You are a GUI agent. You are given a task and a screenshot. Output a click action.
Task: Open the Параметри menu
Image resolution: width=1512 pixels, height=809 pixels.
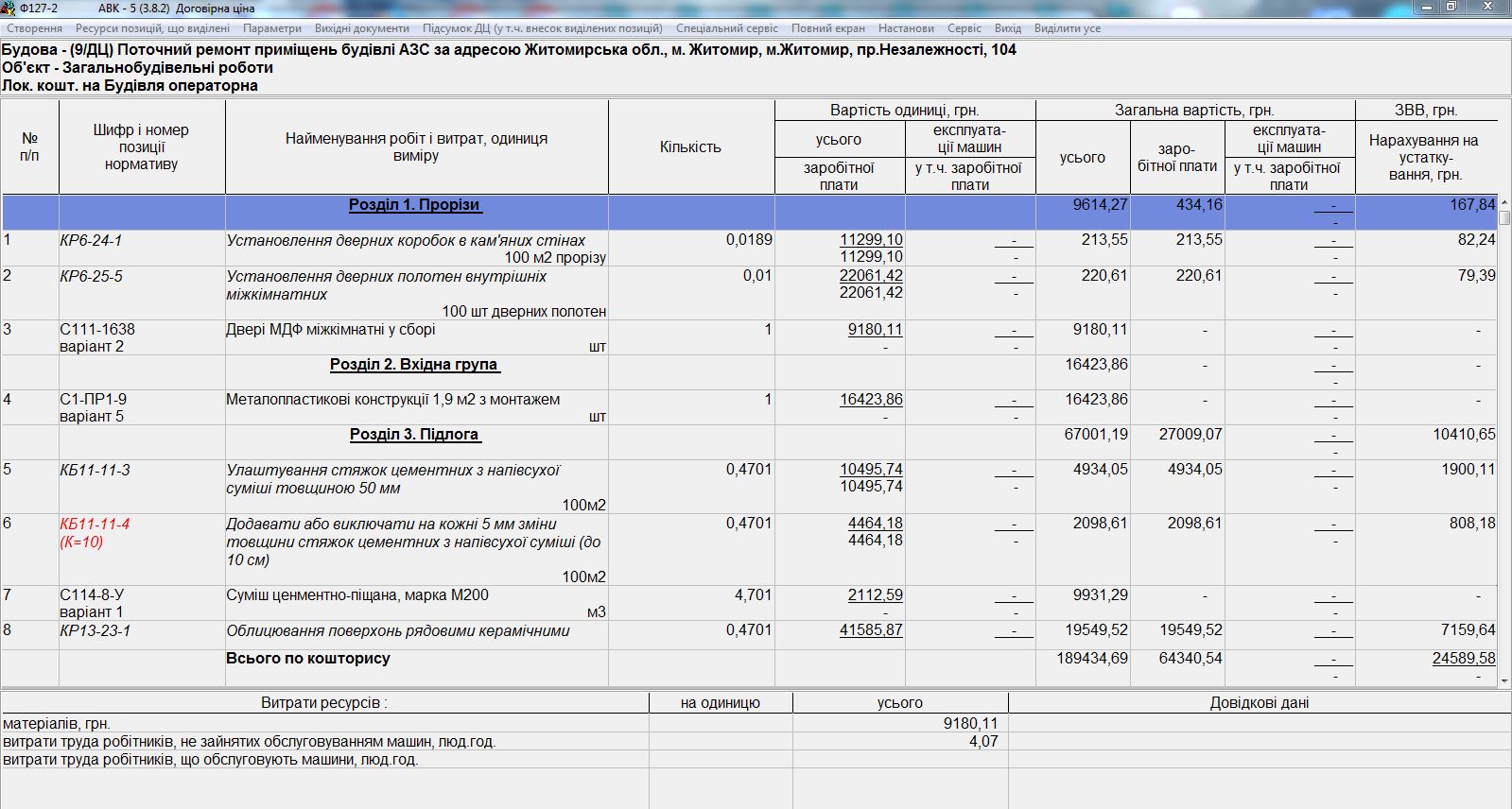272,28
